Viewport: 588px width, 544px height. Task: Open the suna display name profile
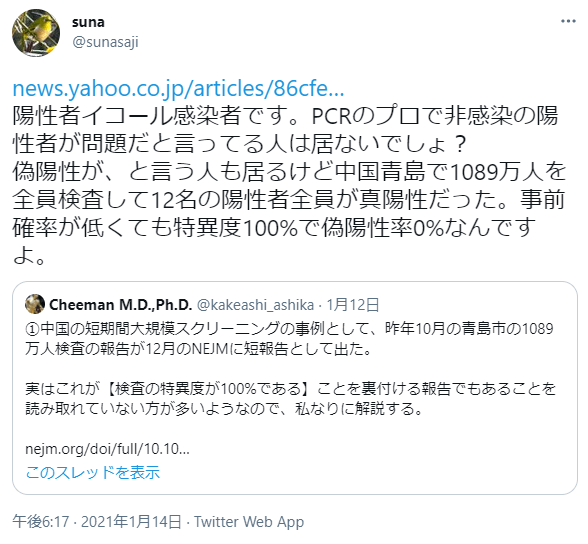pyautogui.click(x=88, y=22)
